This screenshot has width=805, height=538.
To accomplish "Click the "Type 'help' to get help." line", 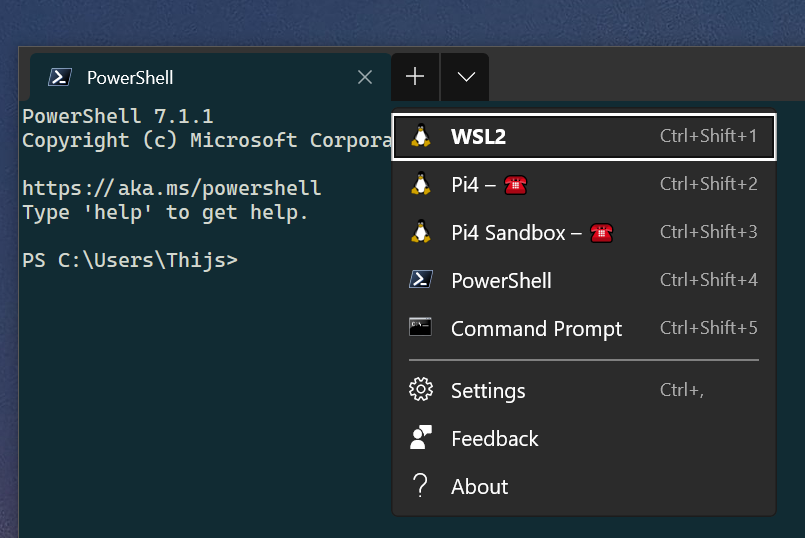I will (165, 213).
